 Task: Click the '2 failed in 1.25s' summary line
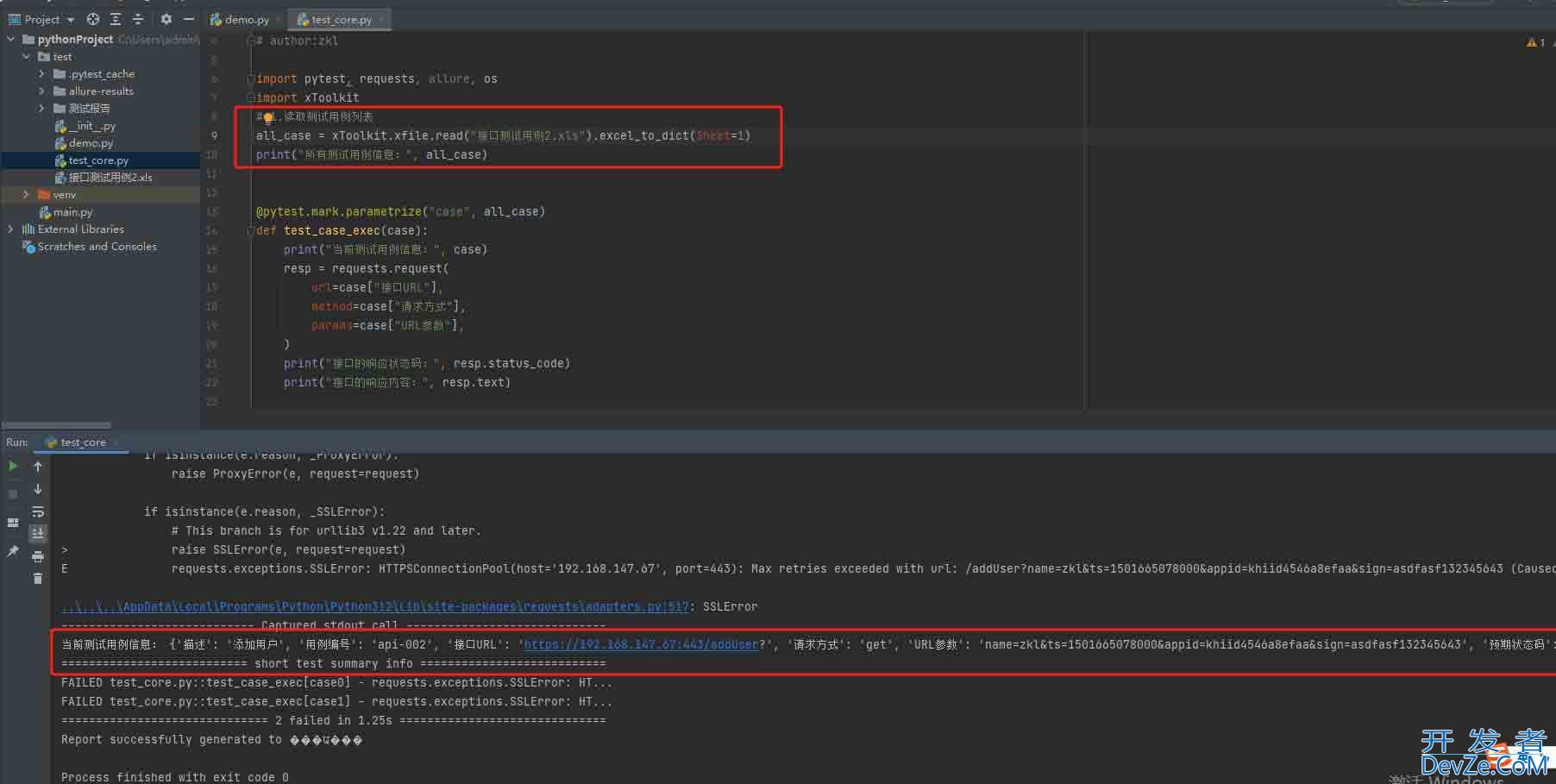(334, 720)
